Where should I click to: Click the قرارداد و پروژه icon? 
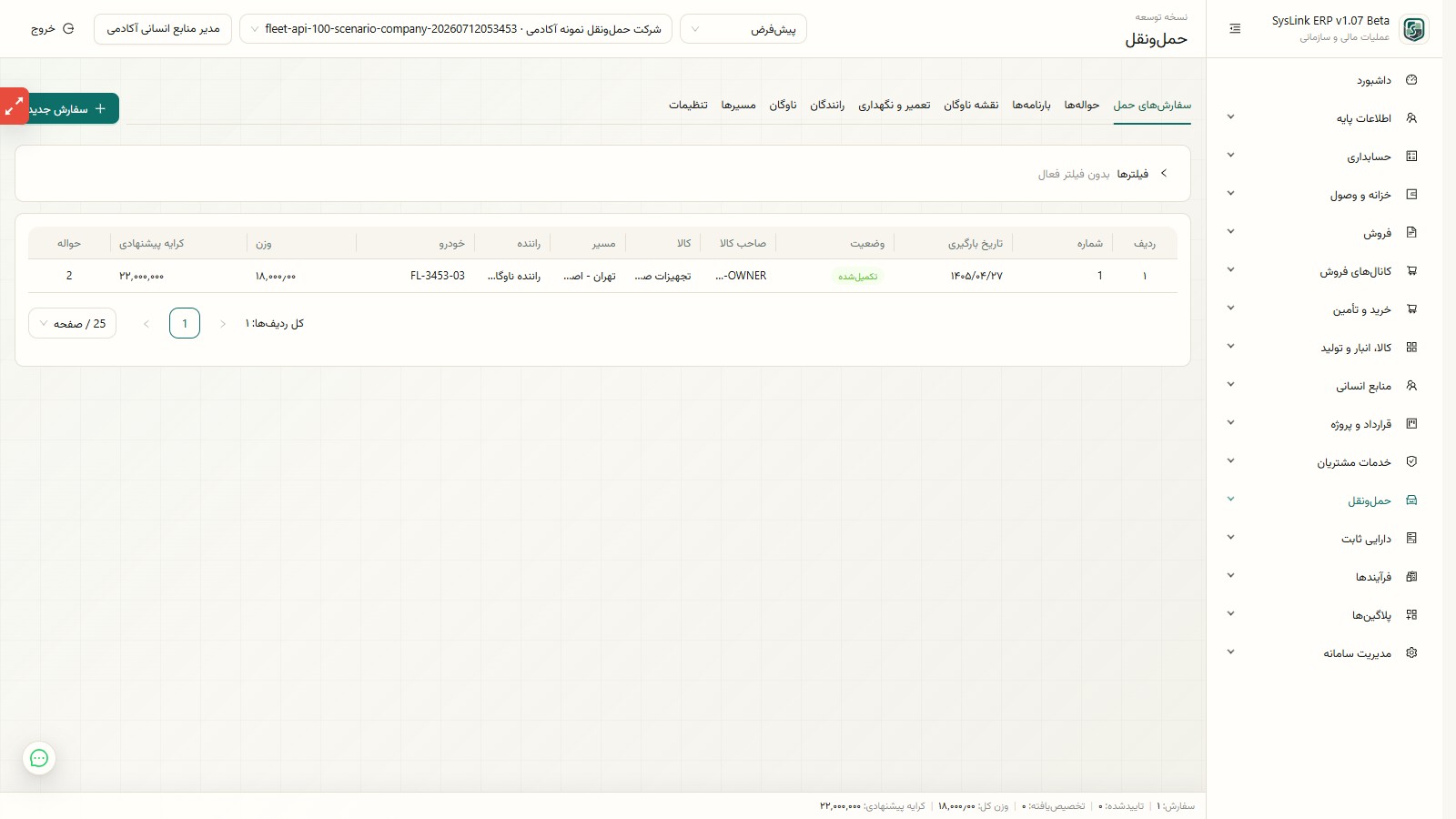click(1411, 424)
